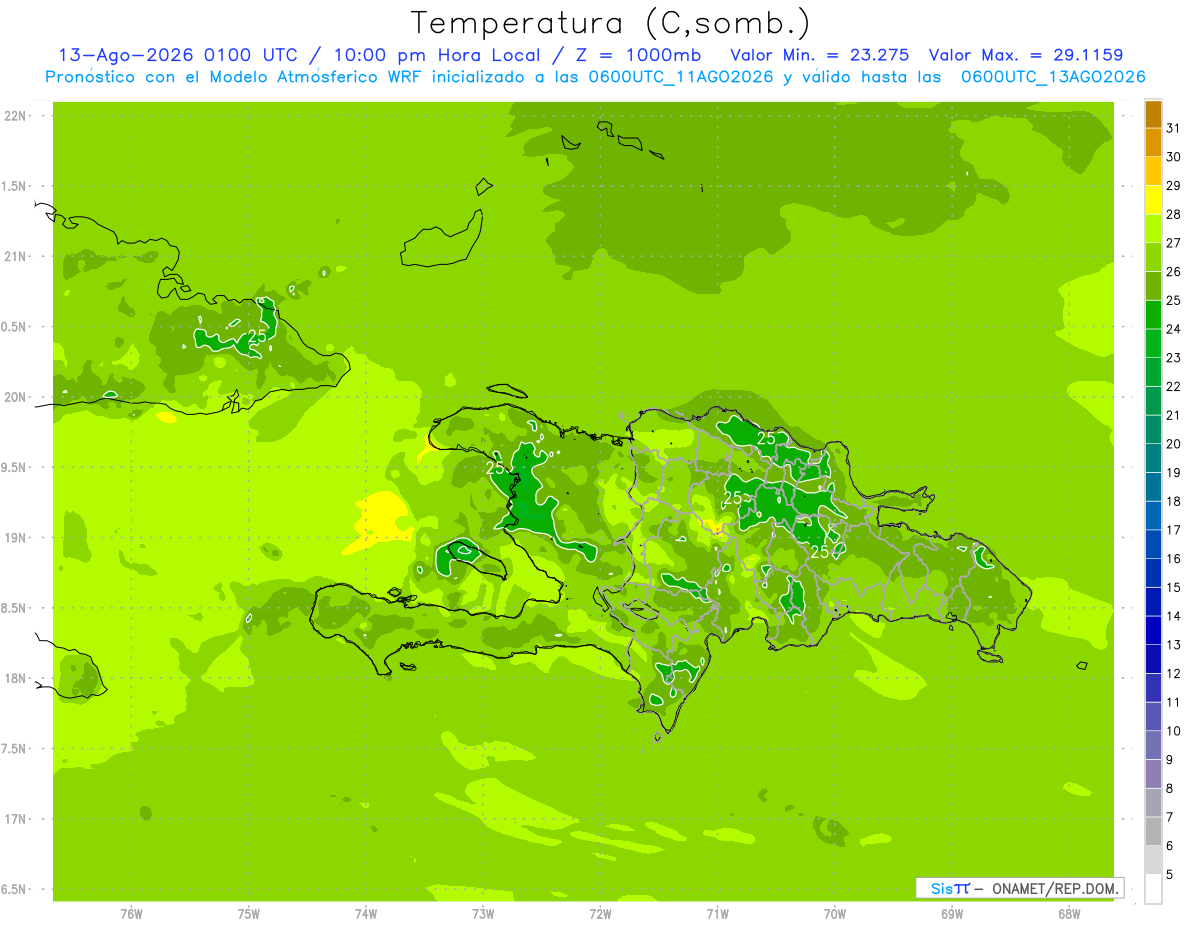Click the '68W' longitude label
Screen dimensions: 1200x927
tap(1068, 914)
